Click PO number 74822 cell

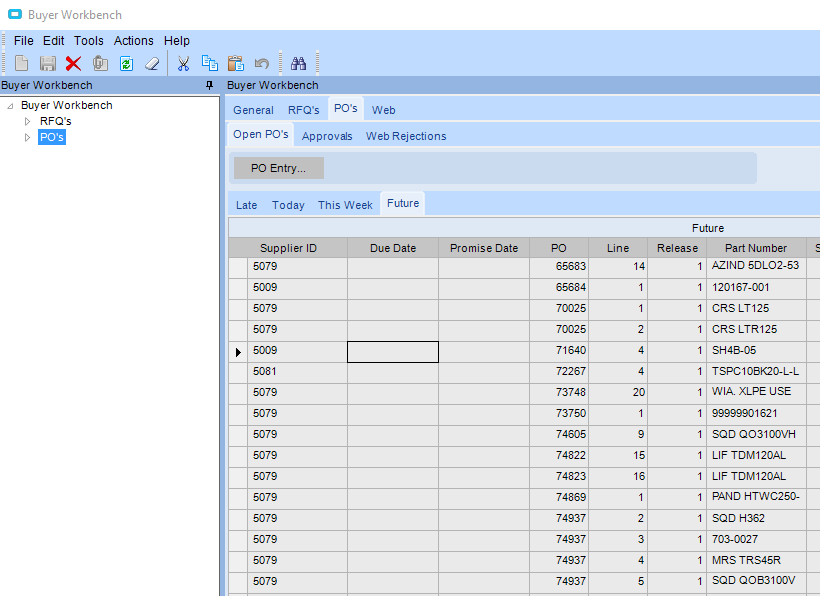(559, 456)
